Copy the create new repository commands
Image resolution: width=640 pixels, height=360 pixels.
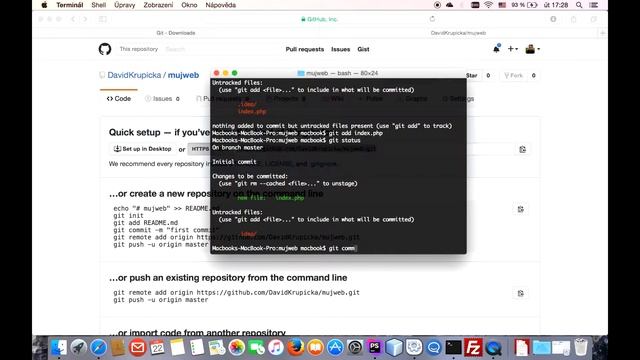point(520,209)
